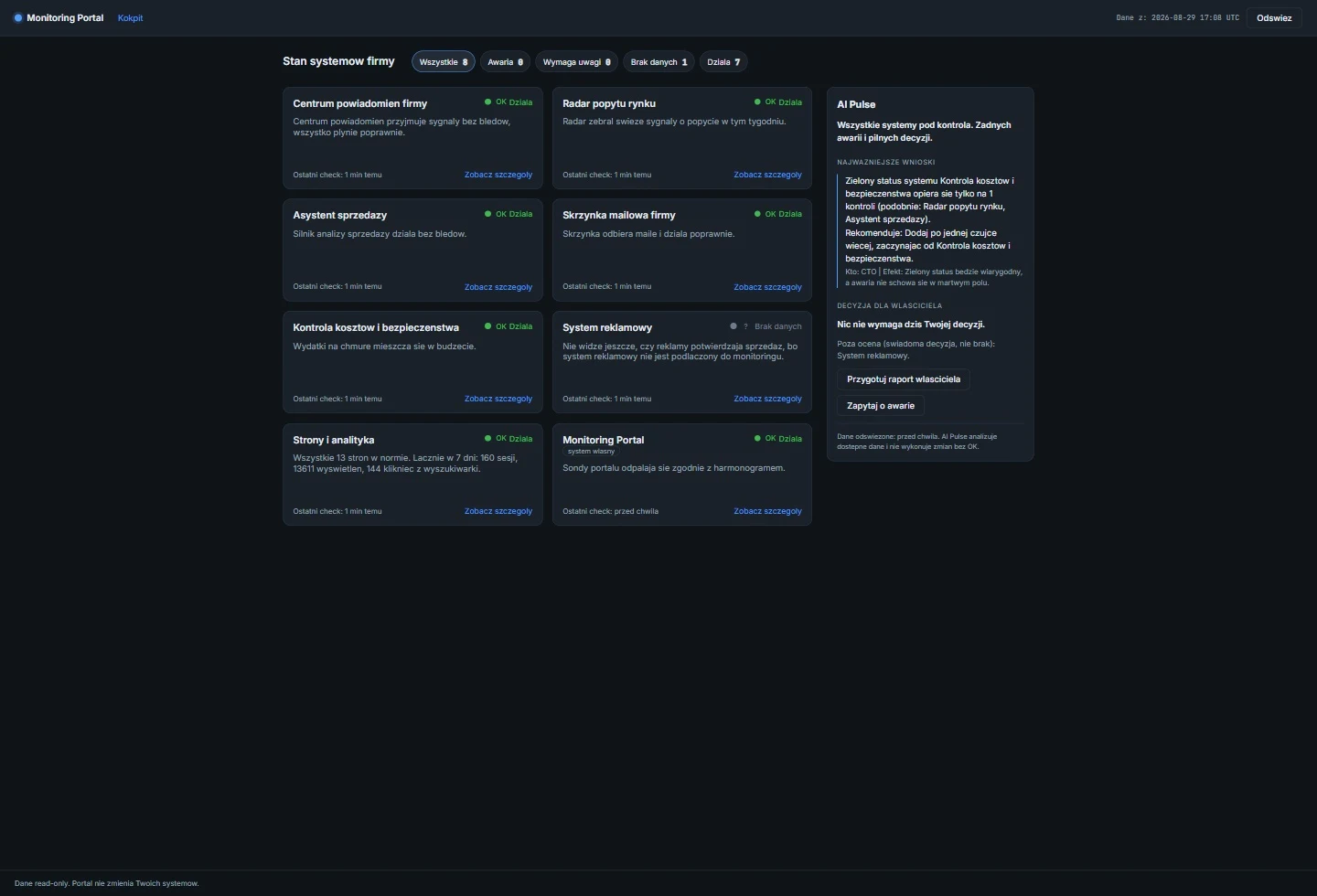Click the "Dane z: 2026-08-29 17:08 UTC" timestamp
The image size is (1317, 896).
1178,18
